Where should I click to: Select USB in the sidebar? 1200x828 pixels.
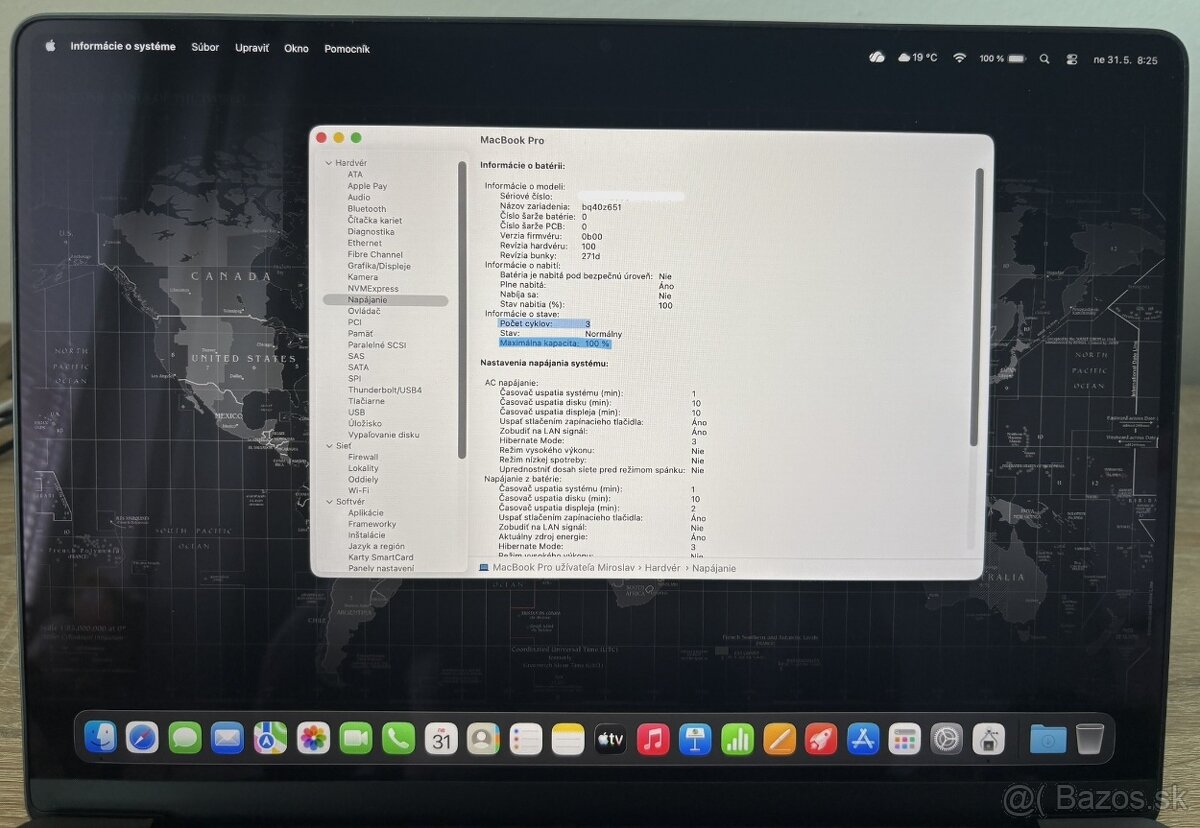pyautogui.click(x=356, y=412)
